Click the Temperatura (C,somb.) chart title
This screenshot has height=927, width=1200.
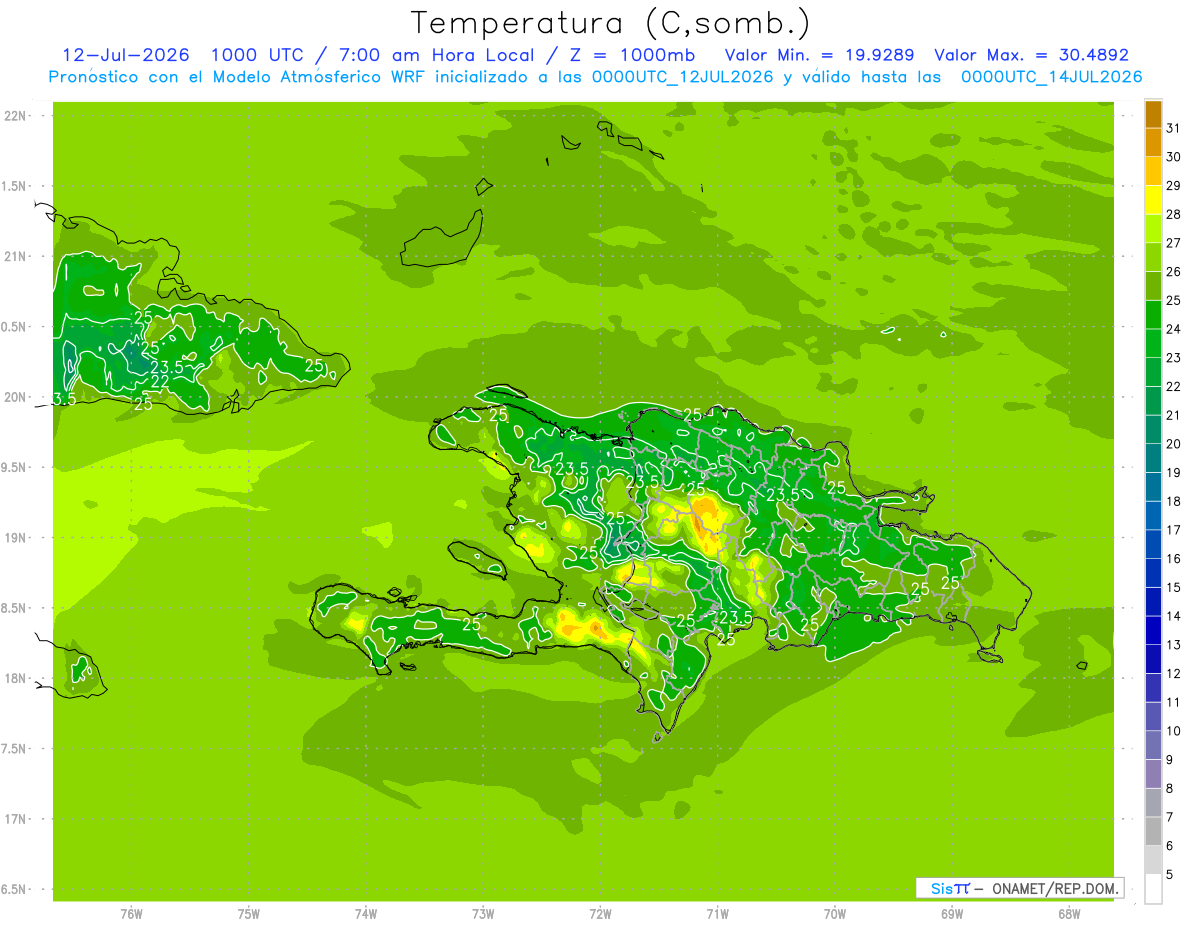pyautogui.click(x=611, y=22)
